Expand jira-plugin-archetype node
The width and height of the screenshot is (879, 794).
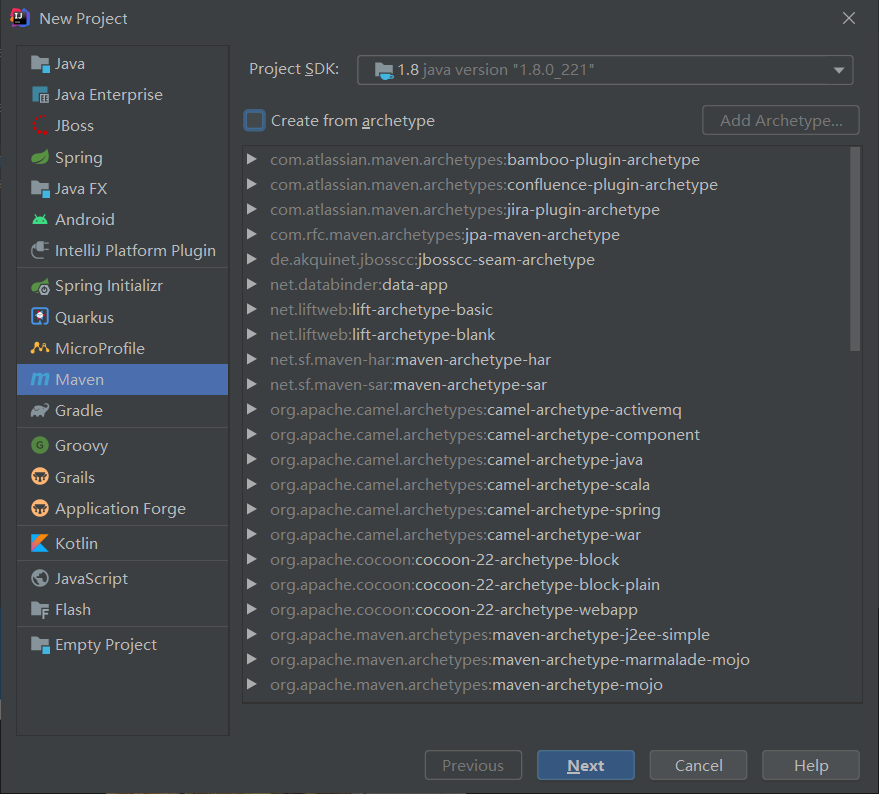(x=252, y=209)
